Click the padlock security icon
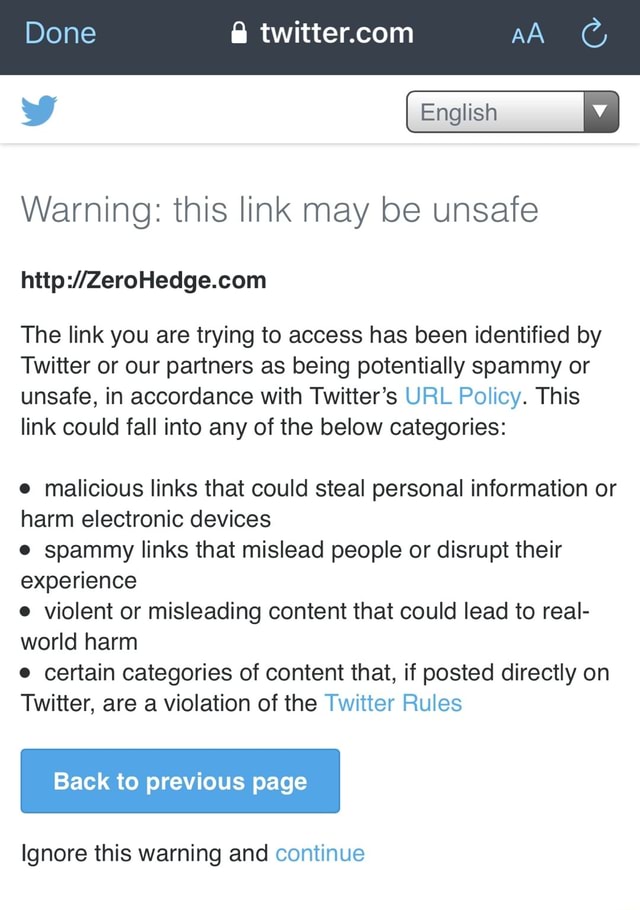Viewport: 640px width, 910px height. coord(236,34)
